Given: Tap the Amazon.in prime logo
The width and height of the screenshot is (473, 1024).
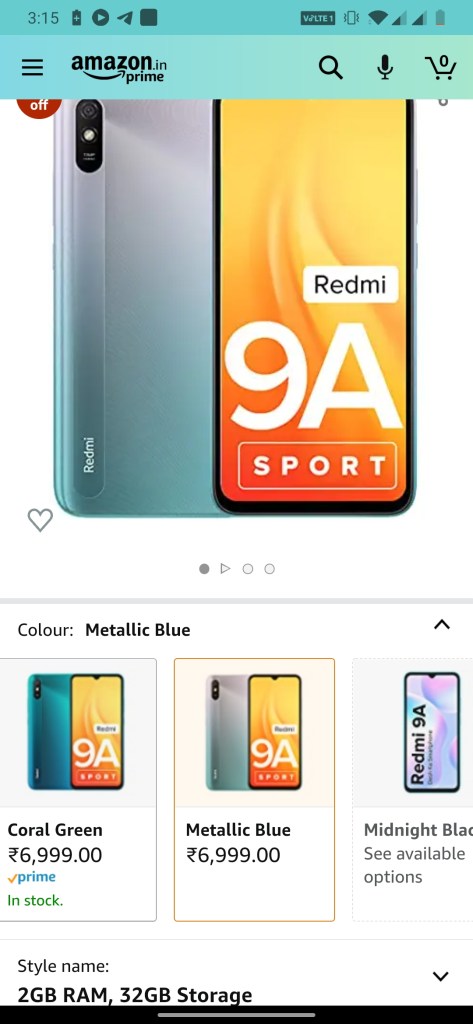Looking at the screenshot, I should (x=119, y=67).
